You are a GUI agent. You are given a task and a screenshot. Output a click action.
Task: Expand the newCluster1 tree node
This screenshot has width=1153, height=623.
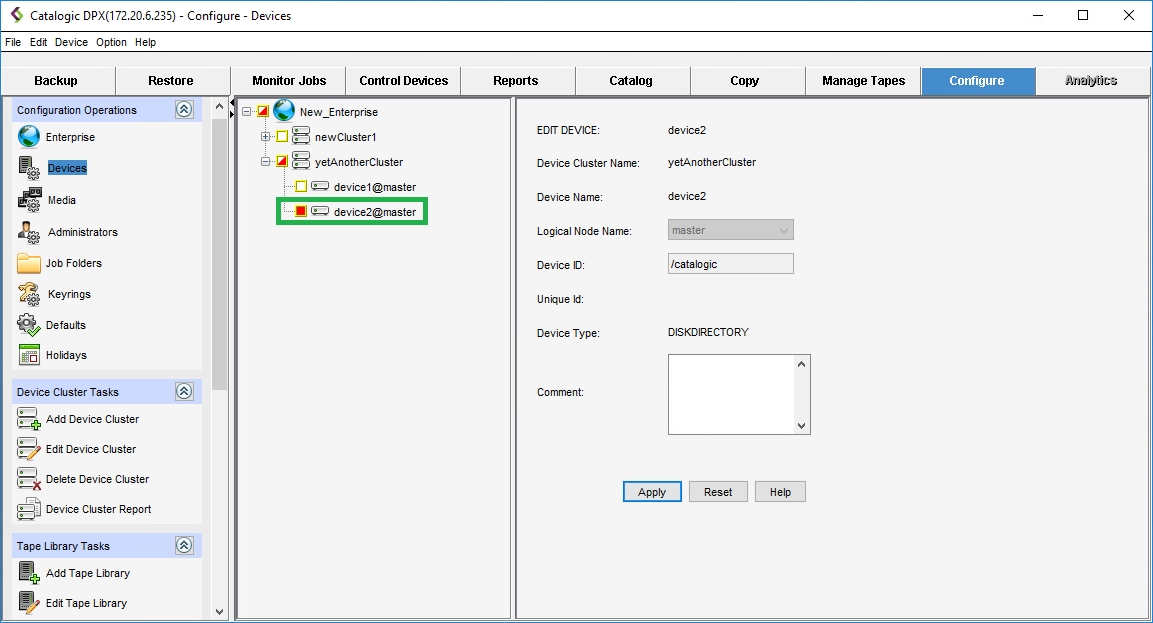265,137
